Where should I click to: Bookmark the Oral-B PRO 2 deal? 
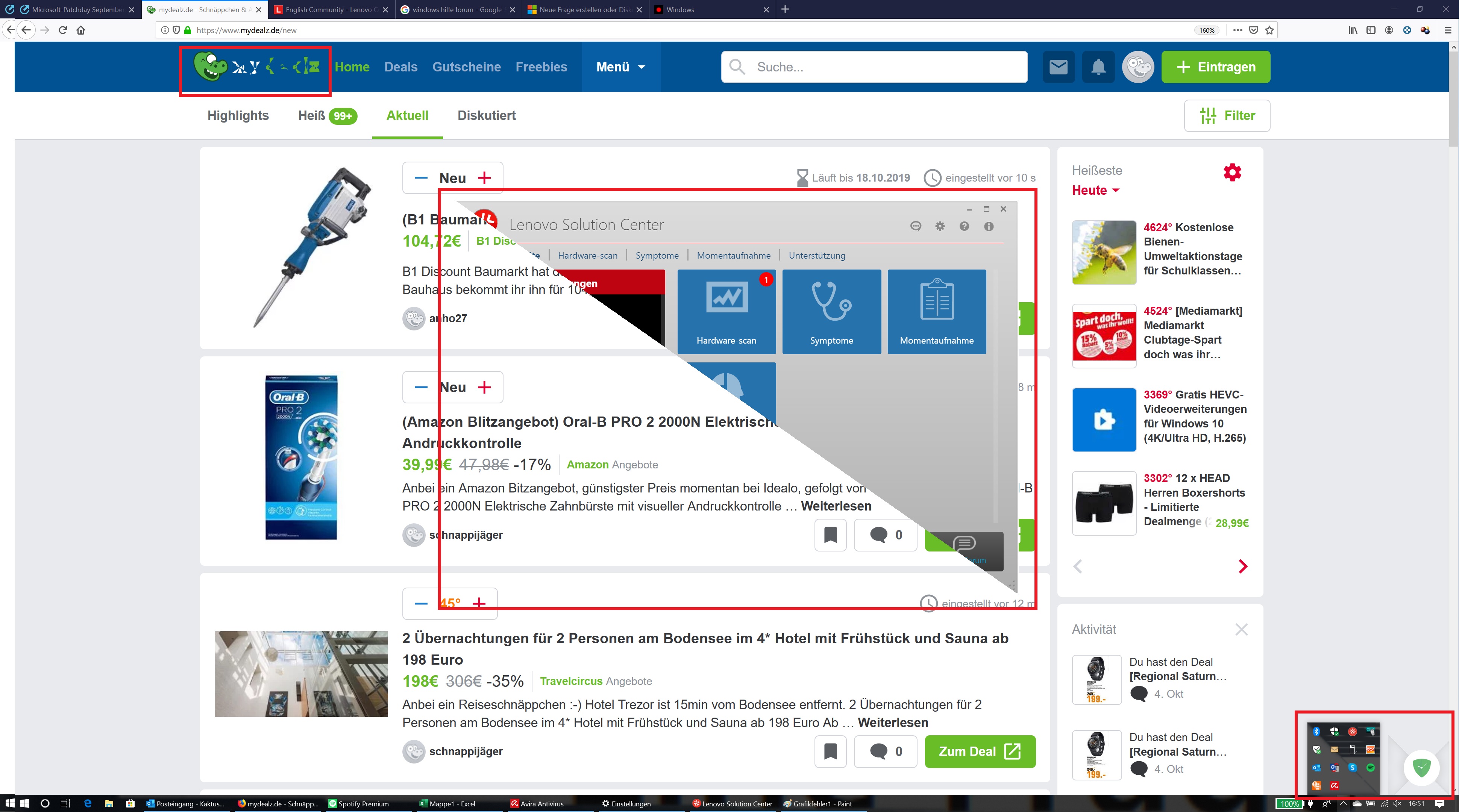[x=830, y=535]
